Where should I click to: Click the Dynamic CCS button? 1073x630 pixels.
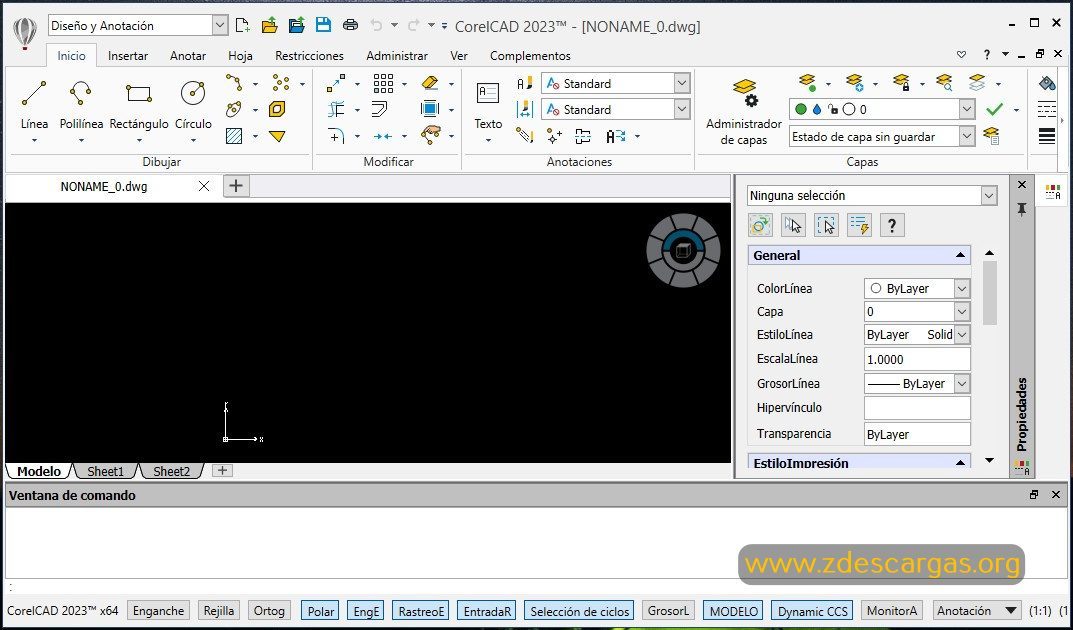pos(813,611)
